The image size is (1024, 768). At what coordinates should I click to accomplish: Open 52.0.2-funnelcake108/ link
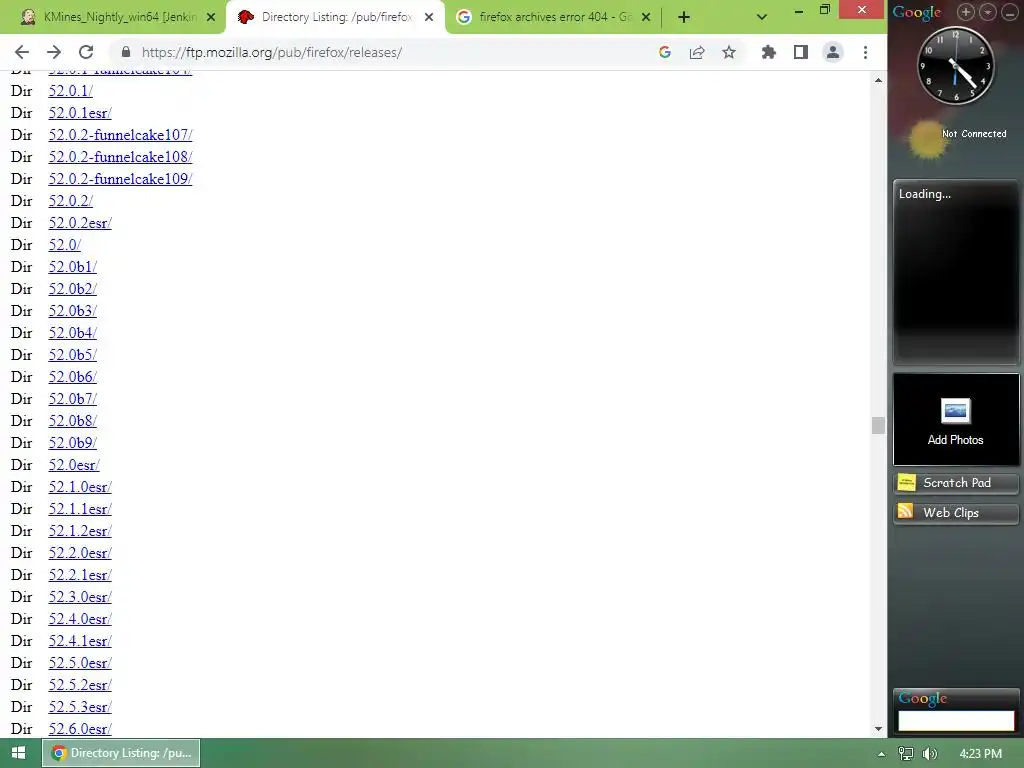[120, 157]
